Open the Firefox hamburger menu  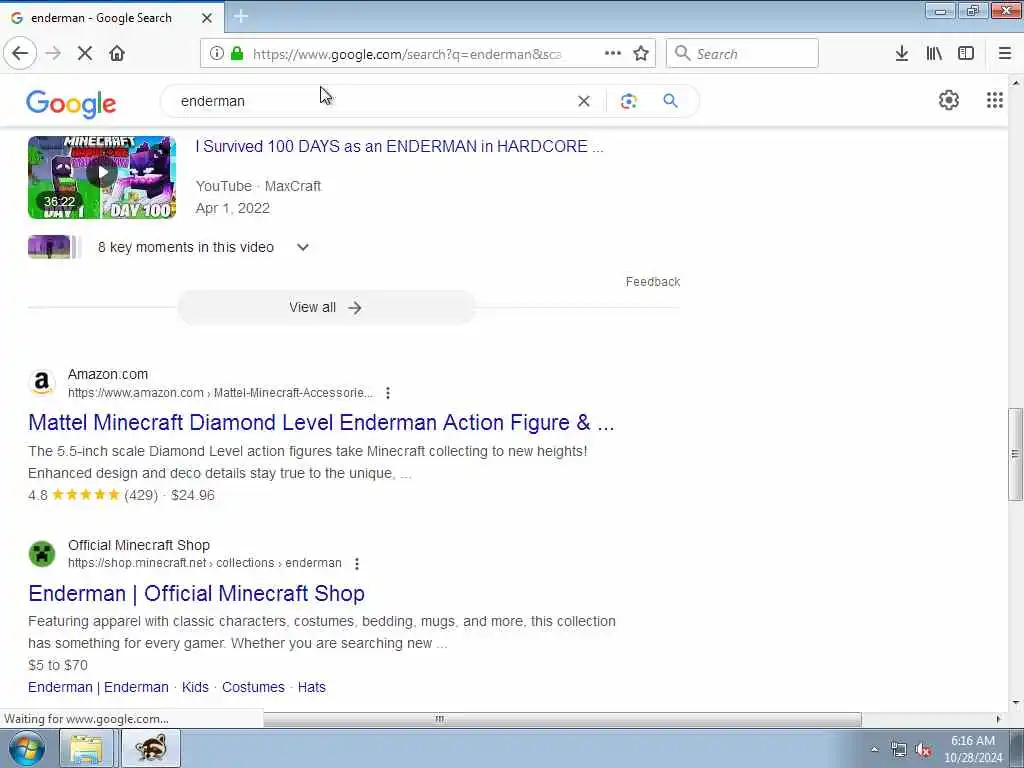pos(1005,54)
